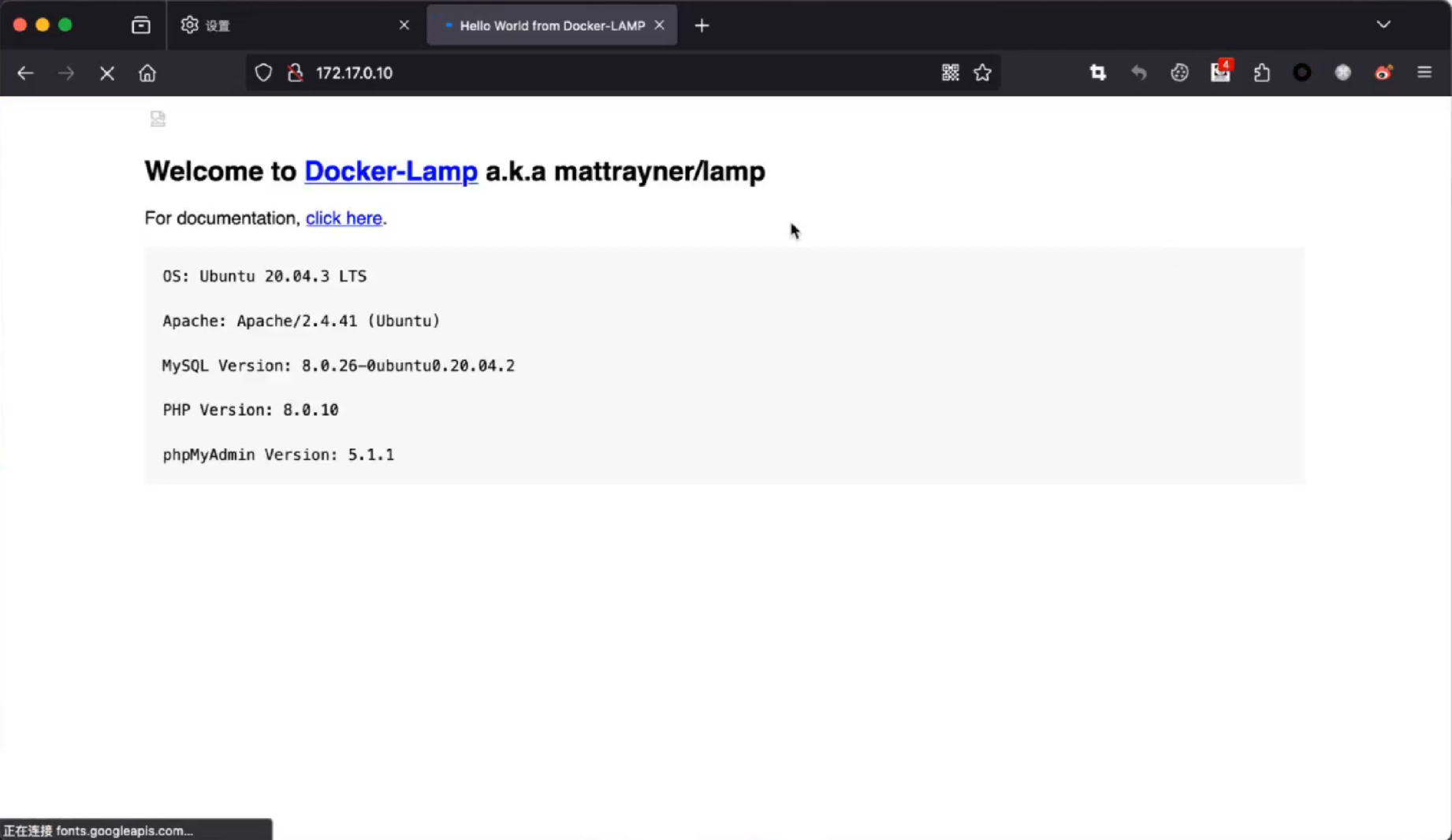
Task: Click the phpMyAdmin Version: 5.1.1 line
Action: 278,455
